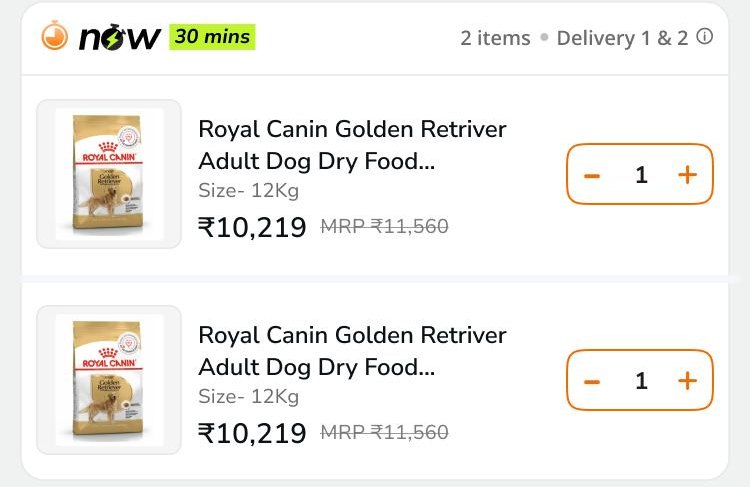
Task: Click the second product's ₹10,219 price
Action: pyautogui.click(x=252, y=433)
